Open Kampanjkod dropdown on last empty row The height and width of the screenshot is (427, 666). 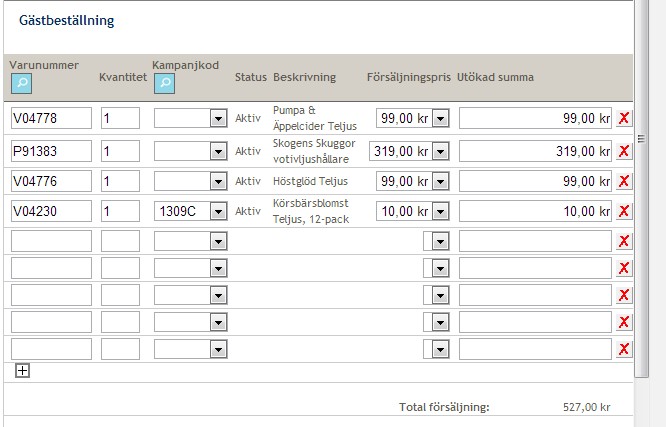coord(218,349)
